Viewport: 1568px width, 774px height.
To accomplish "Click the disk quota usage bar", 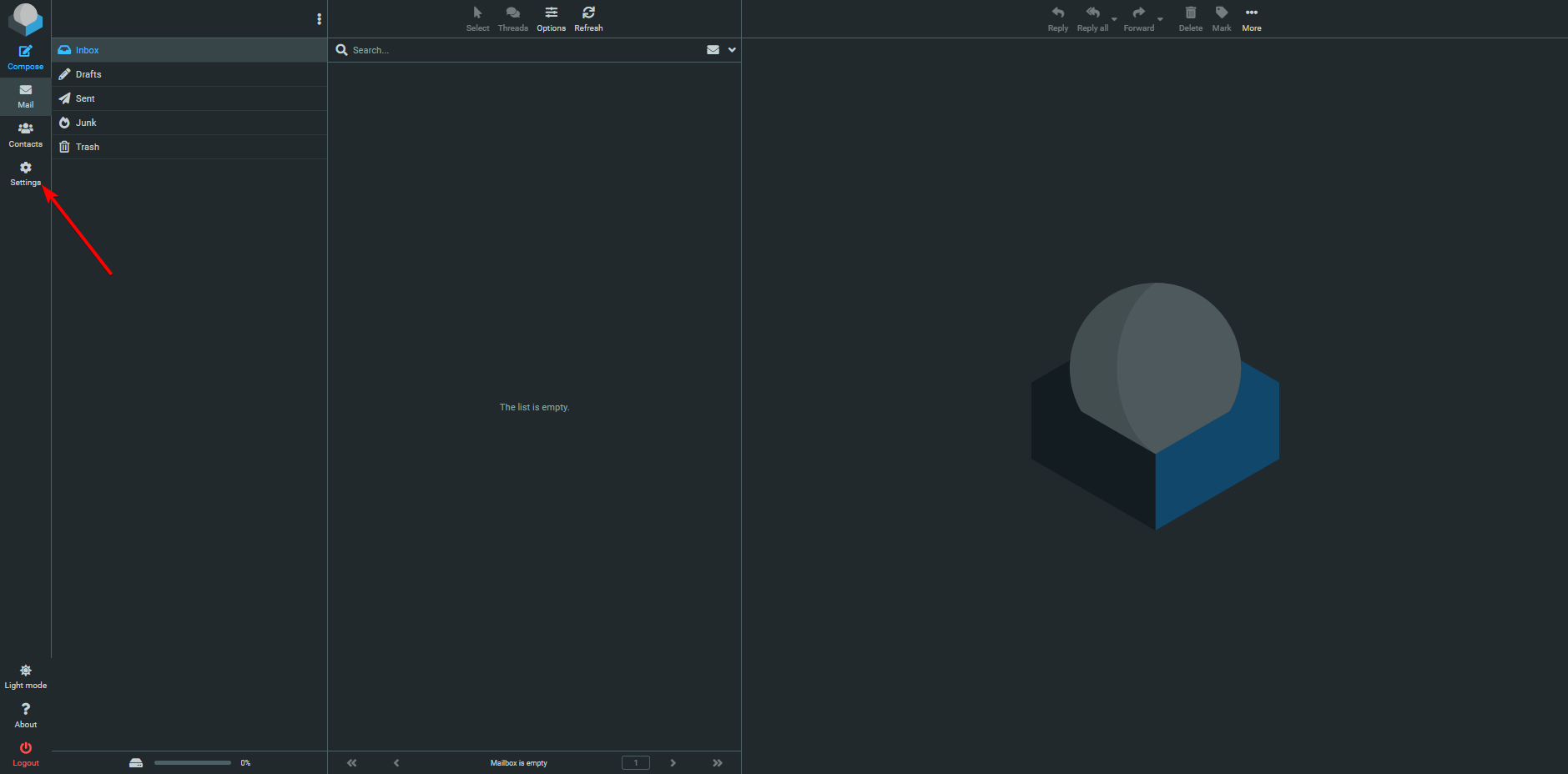I will tap(192, 762).
